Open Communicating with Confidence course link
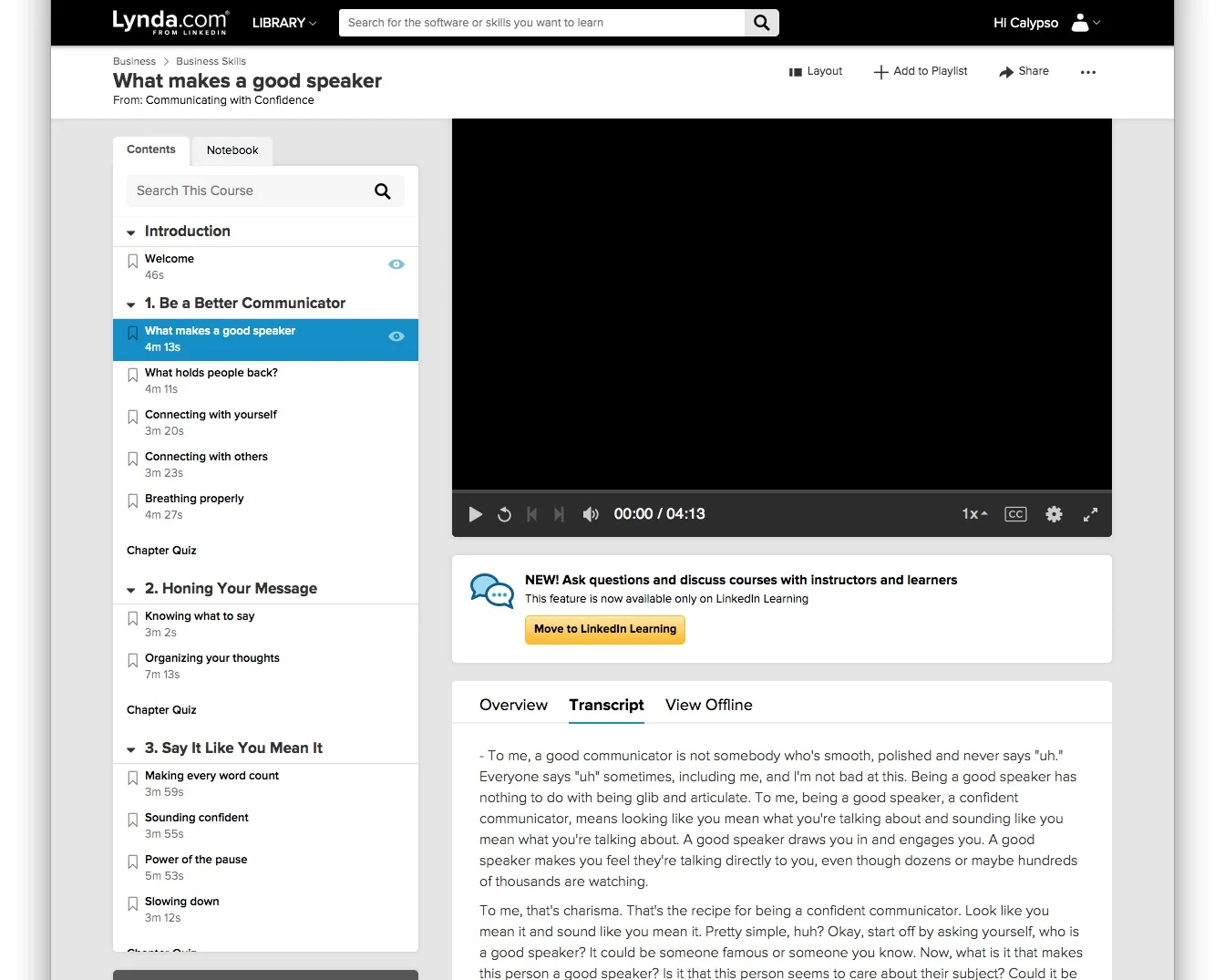The height and width of the screenshot is (980, 1225). pos(230,100)
